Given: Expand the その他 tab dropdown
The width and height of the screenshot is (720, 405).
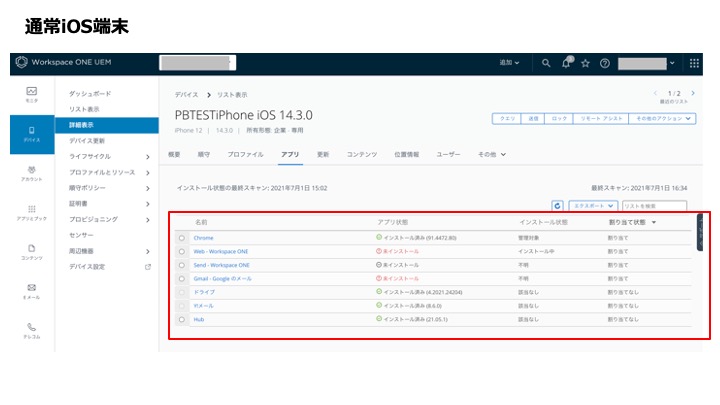Looking at the screenshot, I should tap(492, 154).
